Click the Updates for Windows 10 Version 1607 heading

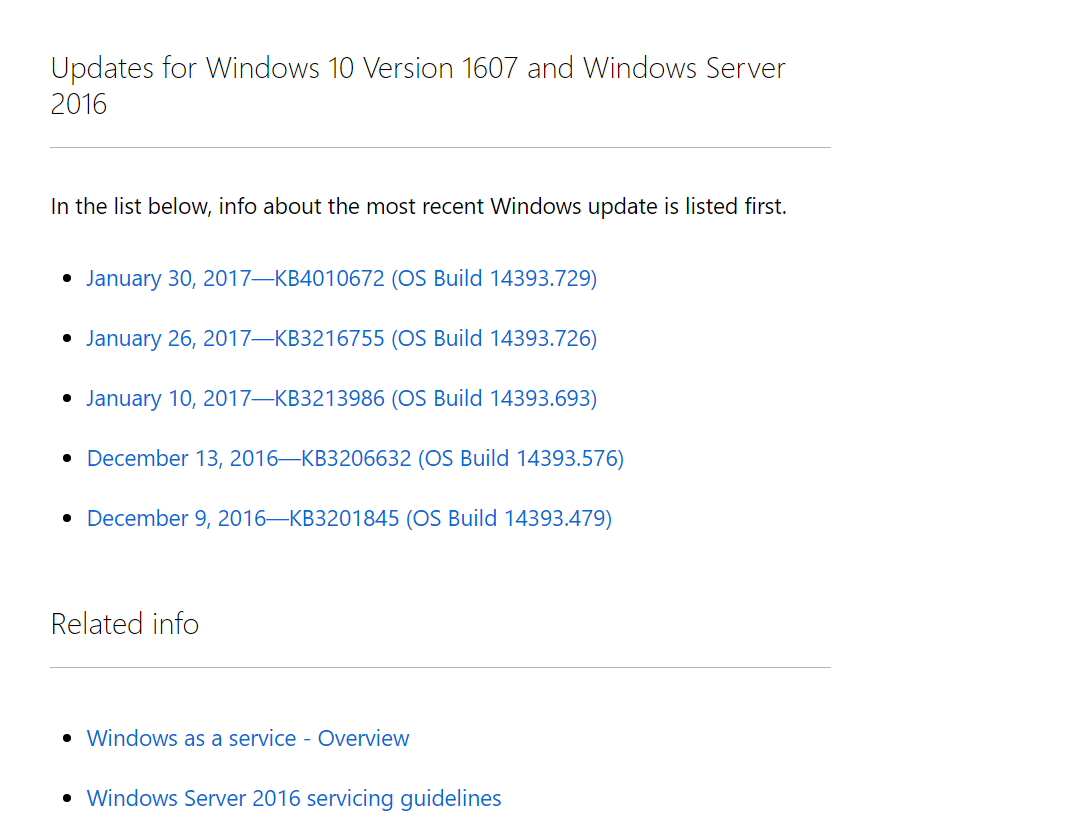pyautogui.click(x=418, y=68)
